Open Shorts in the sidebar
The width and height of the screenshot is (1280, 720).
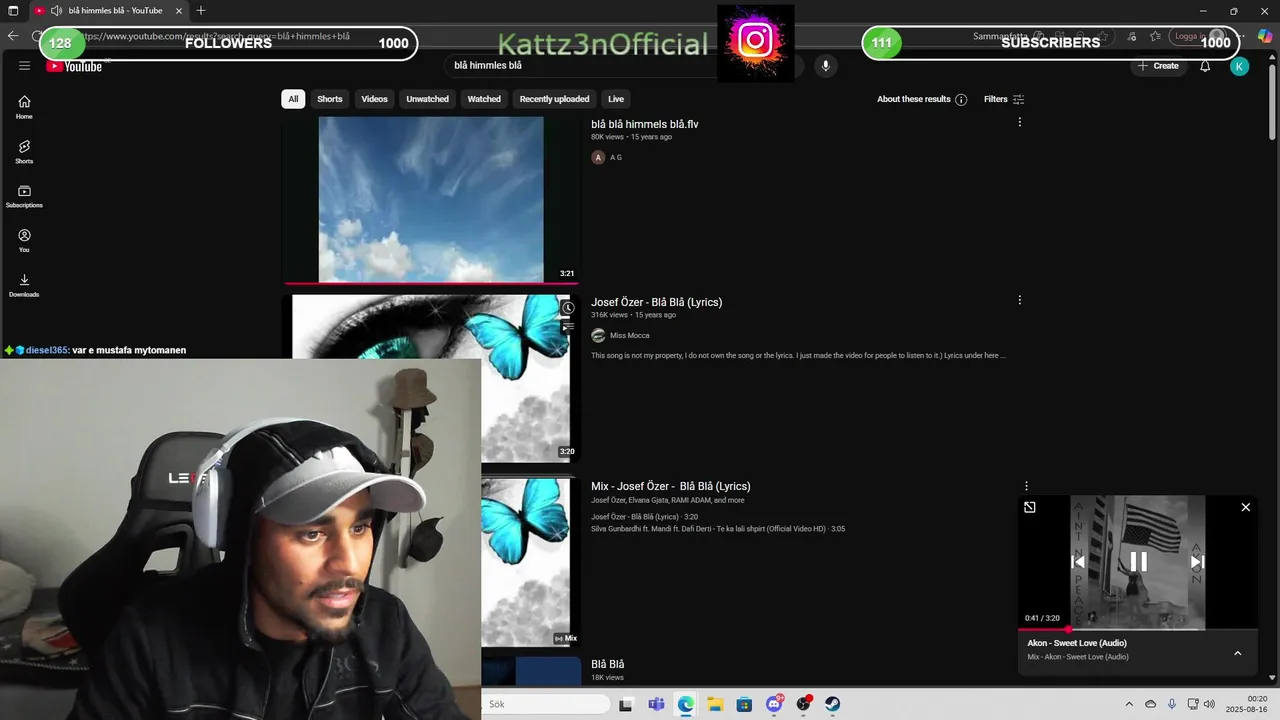pos(24,152)
